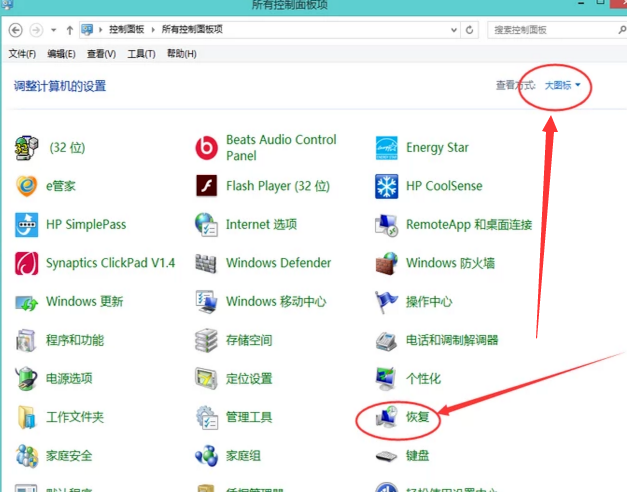Open the recent locations arrow dropdown
This screenshot has height=492, width=627.
click(53, 30)
